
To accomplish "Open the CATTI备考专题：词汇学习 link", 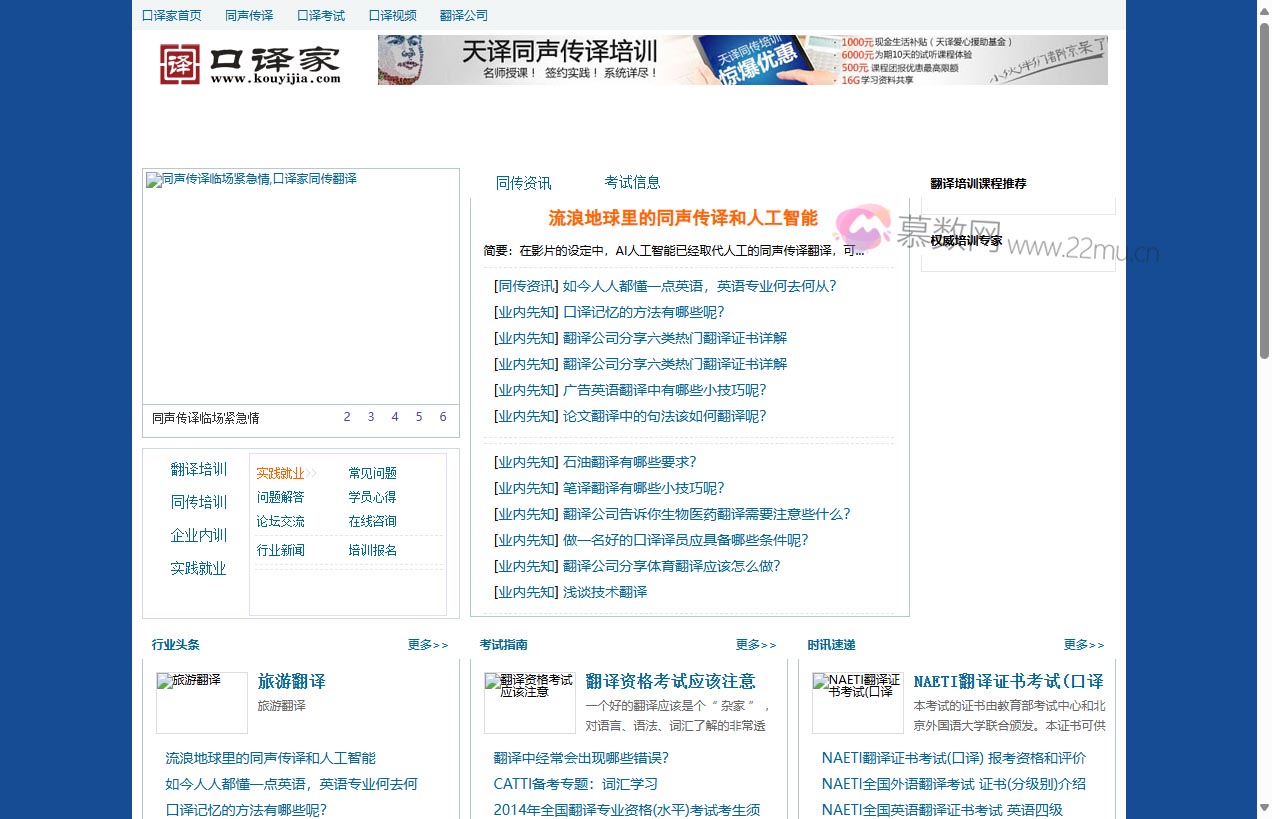I will tap(573, 784).
